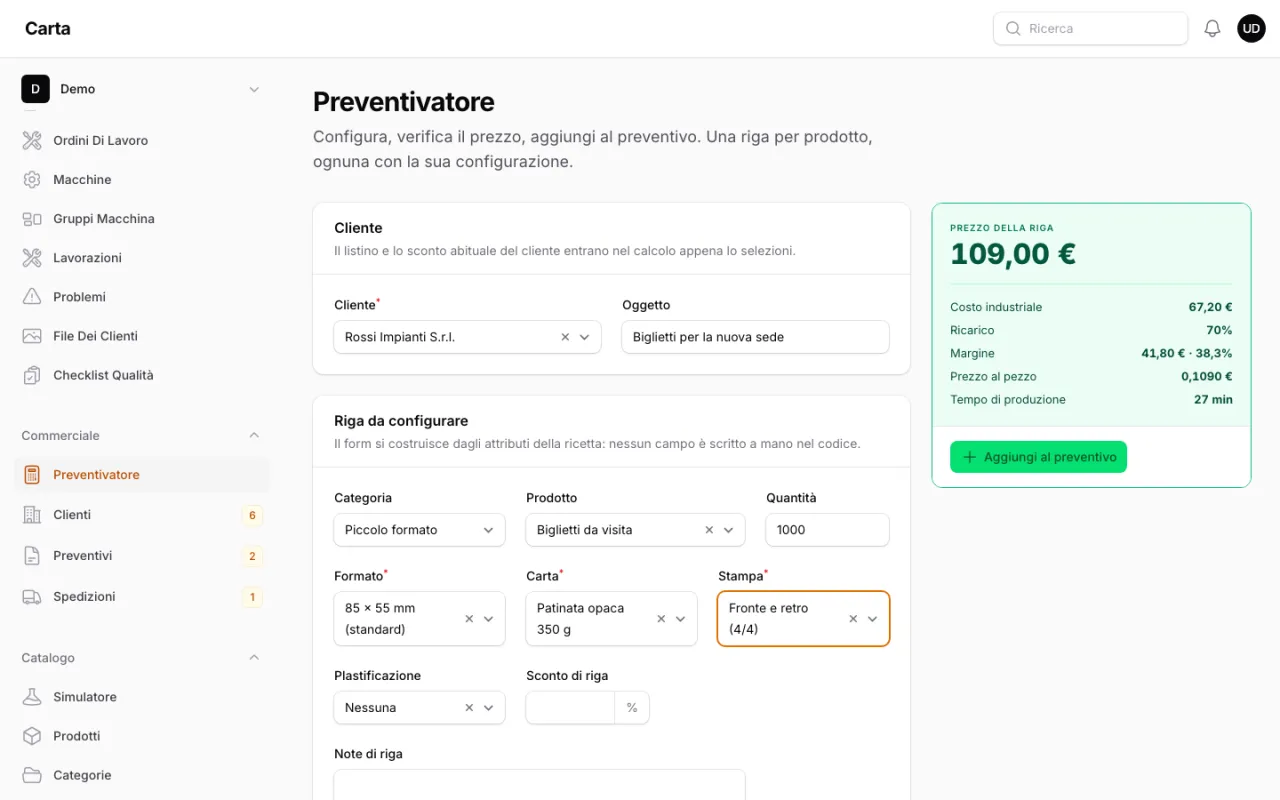Click the Preventivi document icon
Screen dimensions: 1280x800
(x=32, y=556)
